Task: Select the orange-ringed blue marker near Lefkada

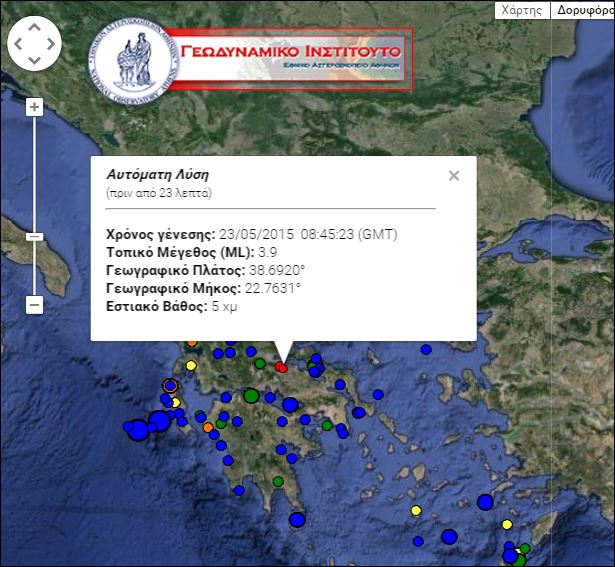Action: 170,386
